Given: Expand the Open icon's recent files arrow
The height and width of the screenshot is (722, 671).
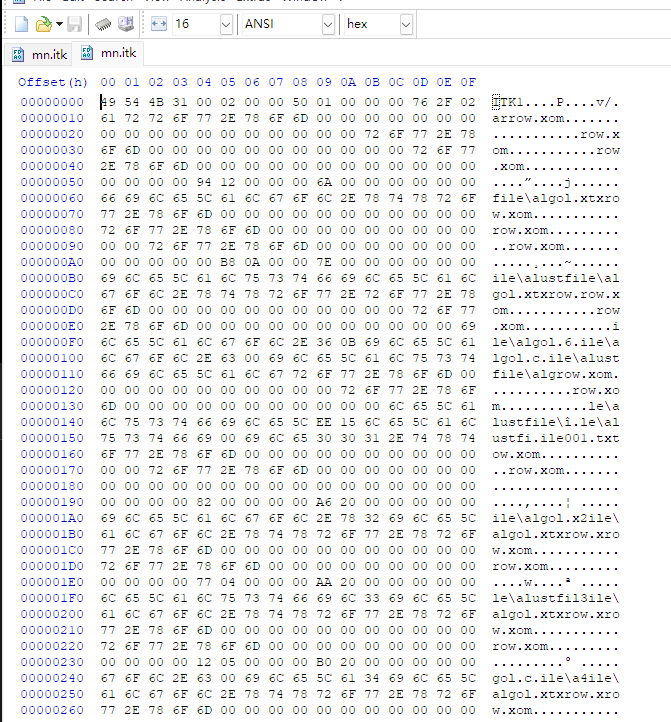Looking at the screenshot, I should (x=59, y=24).
